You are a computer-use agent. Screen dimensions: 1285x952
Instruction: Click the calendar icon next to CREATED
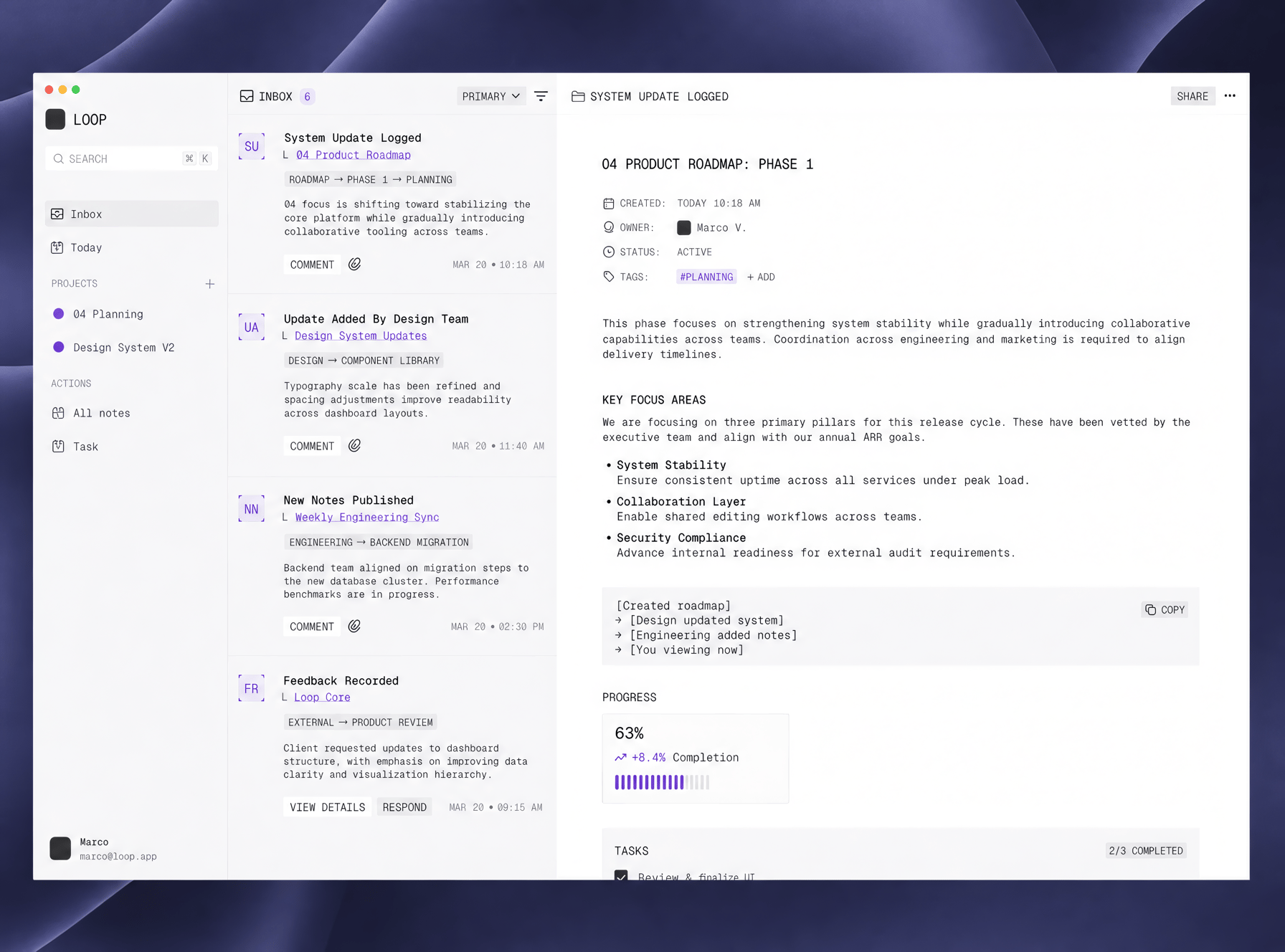pyautogui.click(x=608, y=204)
